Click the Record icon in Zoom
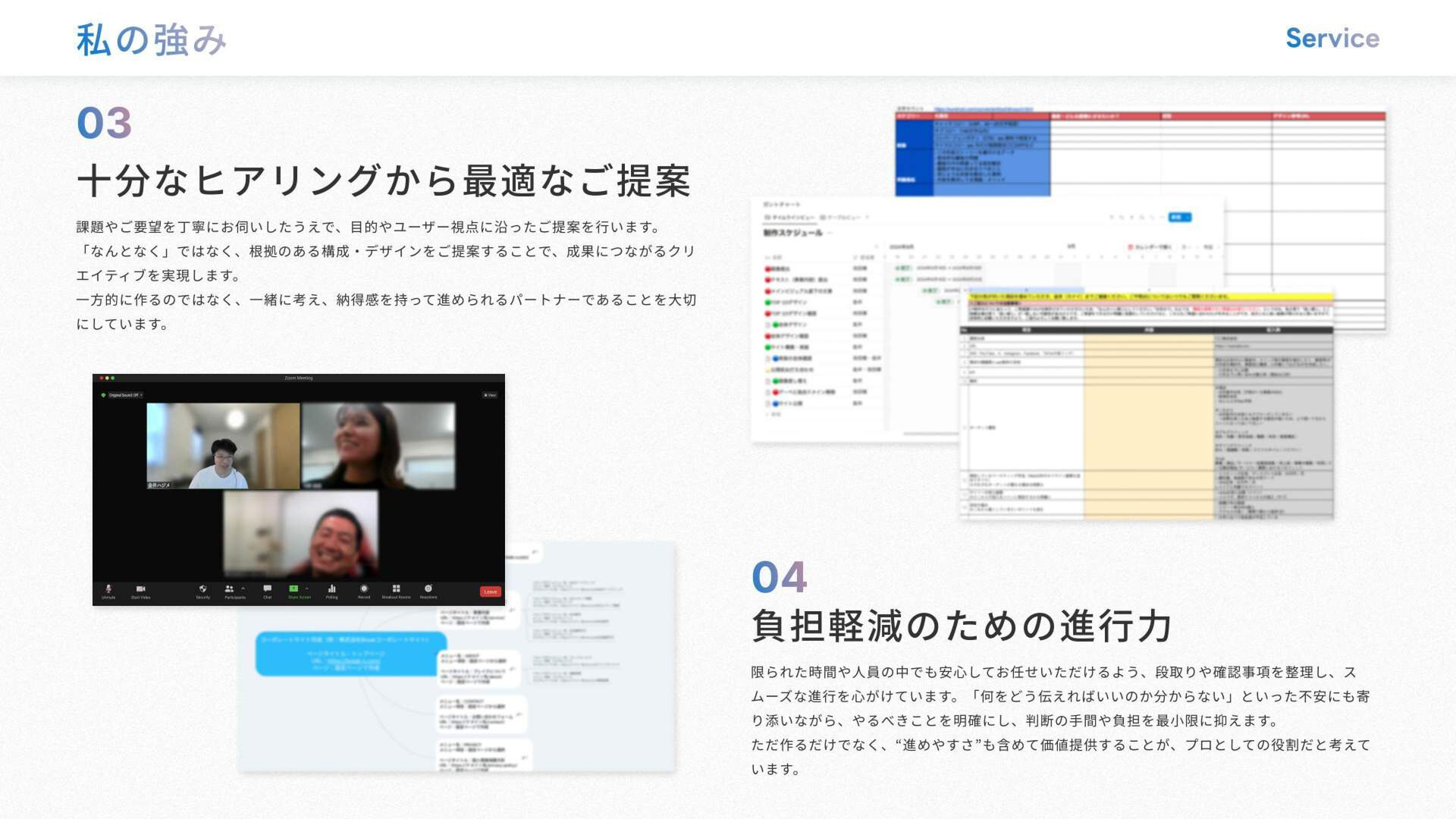Image resolution: width=1456 pixels, height=819 pixels. (x=364, y=589)
